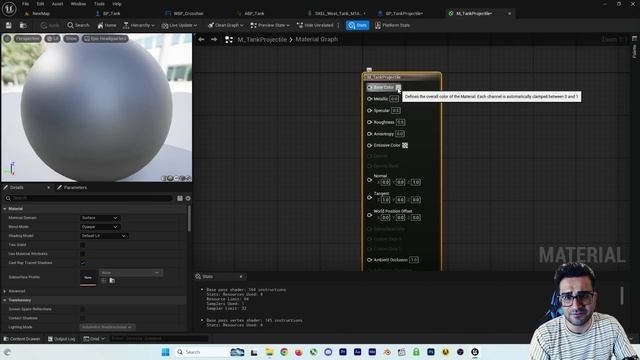Open the File menu
The height and width of the screenshot is (360, 640).
25,4
